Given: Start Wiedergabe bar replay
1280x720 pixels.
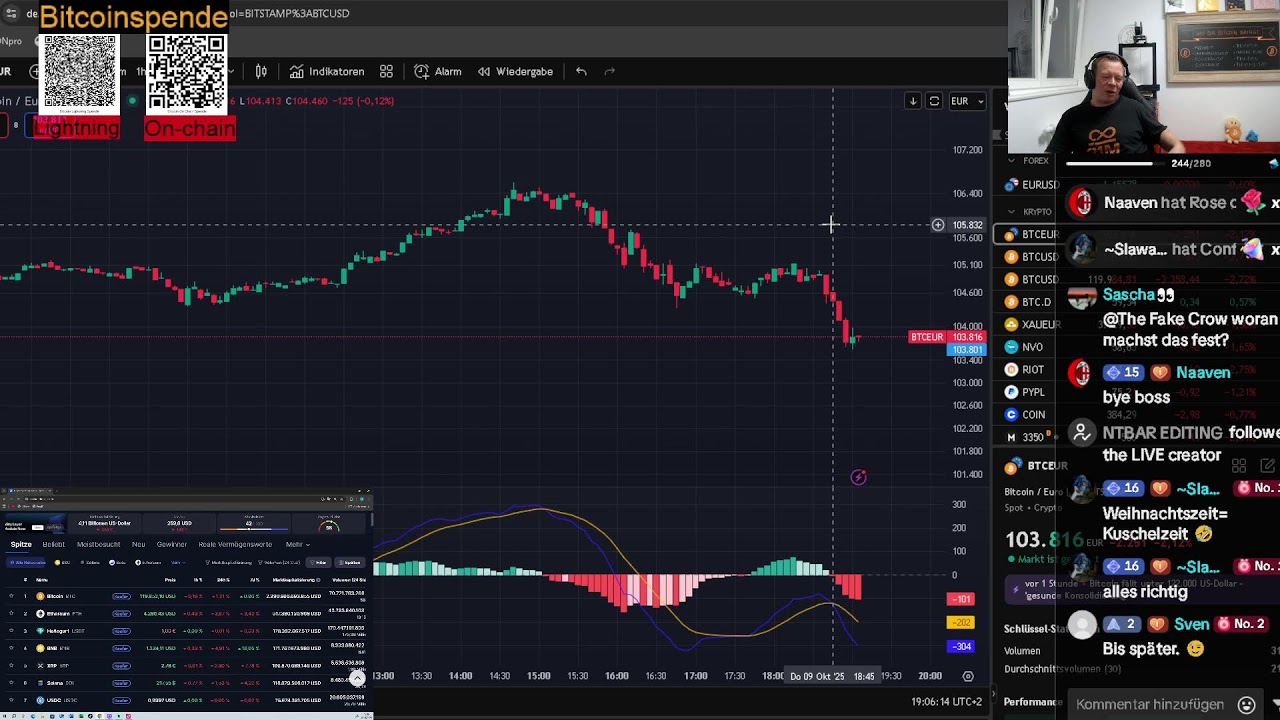Looking at the screenshot, I should point(515,71).
